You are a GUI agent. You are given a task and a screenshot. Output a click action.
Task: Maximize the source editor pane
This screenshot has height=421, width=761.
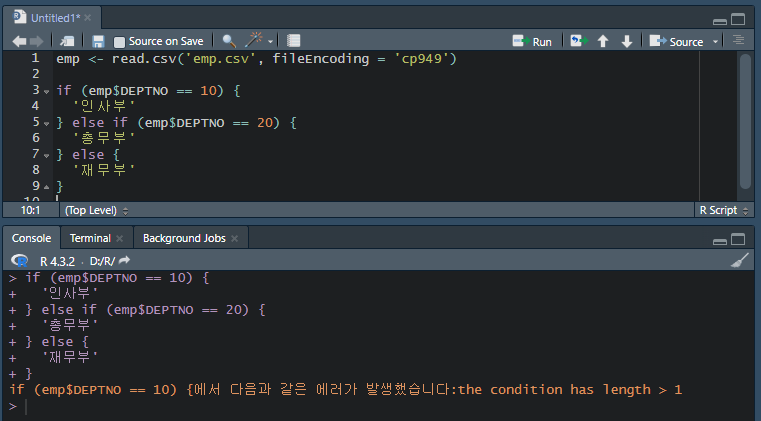(738, 19)
